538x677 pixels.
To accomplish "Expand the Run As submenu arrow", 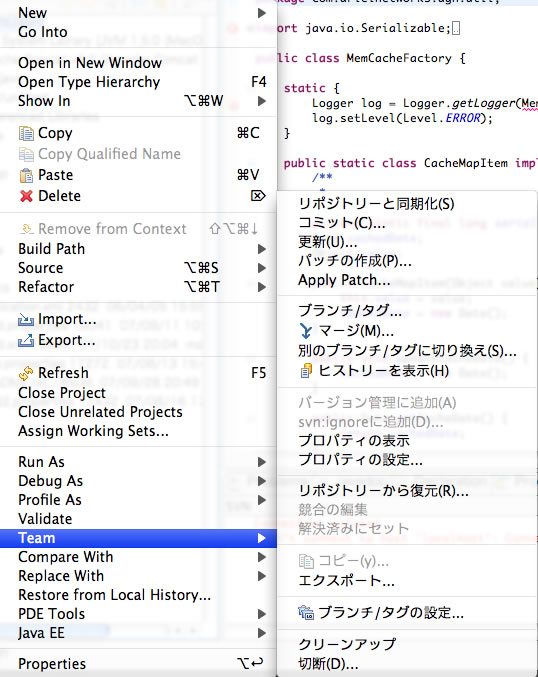I will [262, 462].
